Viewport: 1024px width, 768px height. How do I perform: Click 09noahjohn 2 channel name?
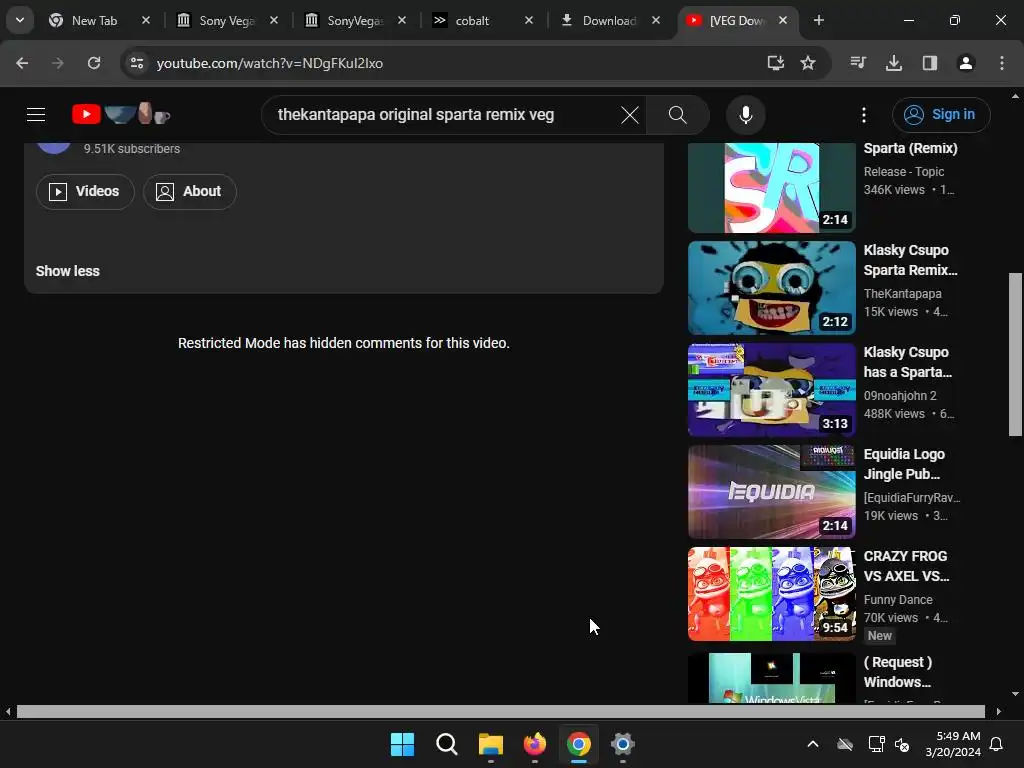[x=900, y=396]
